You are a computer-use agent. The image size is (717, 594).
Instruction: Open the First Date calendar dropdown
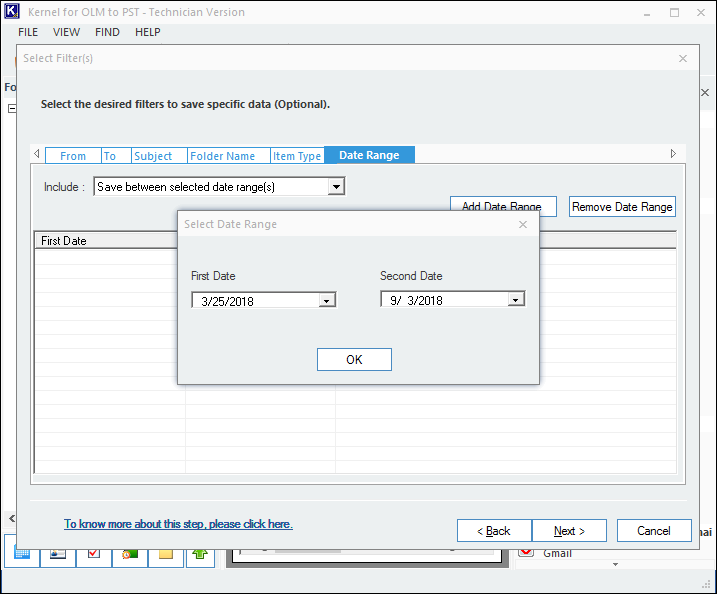326,301
